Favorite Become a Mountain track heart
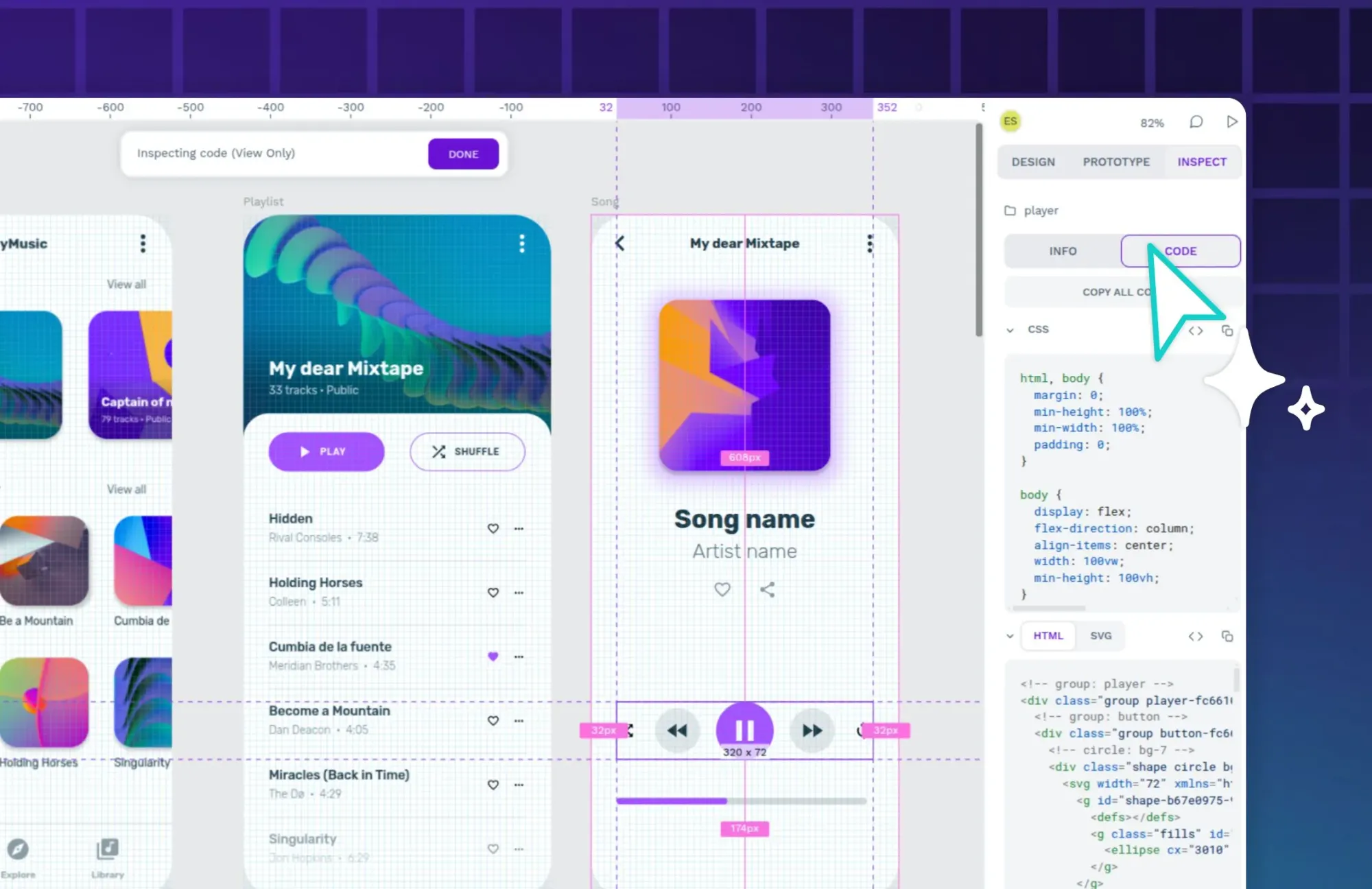Image resolution: width=1372 pixels, height=889 pixels. pyautogui.click(x=493, y=721)
